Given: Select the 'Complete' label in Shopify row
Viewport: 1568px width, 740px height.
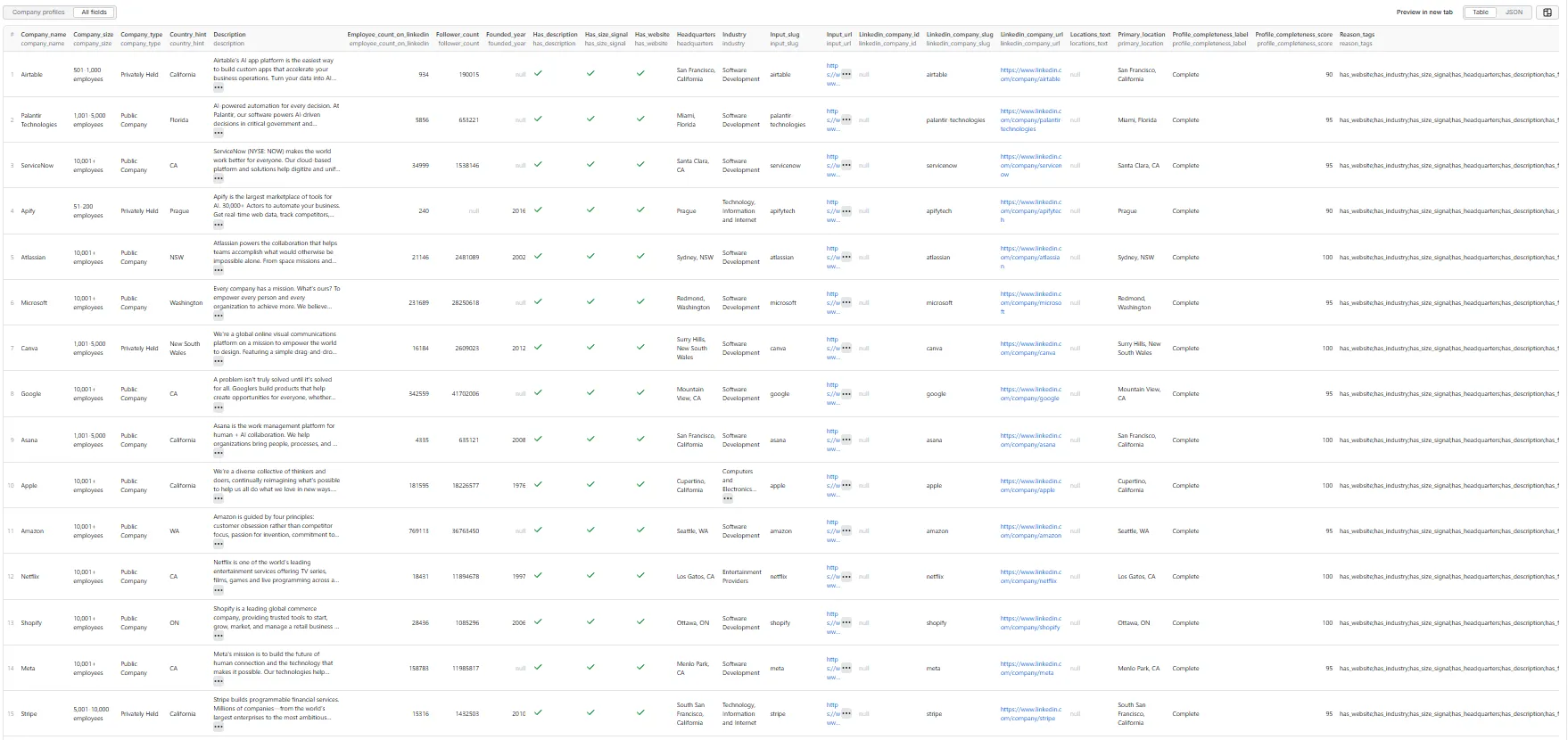Looking at the screenshot, I should (1185, 622).
